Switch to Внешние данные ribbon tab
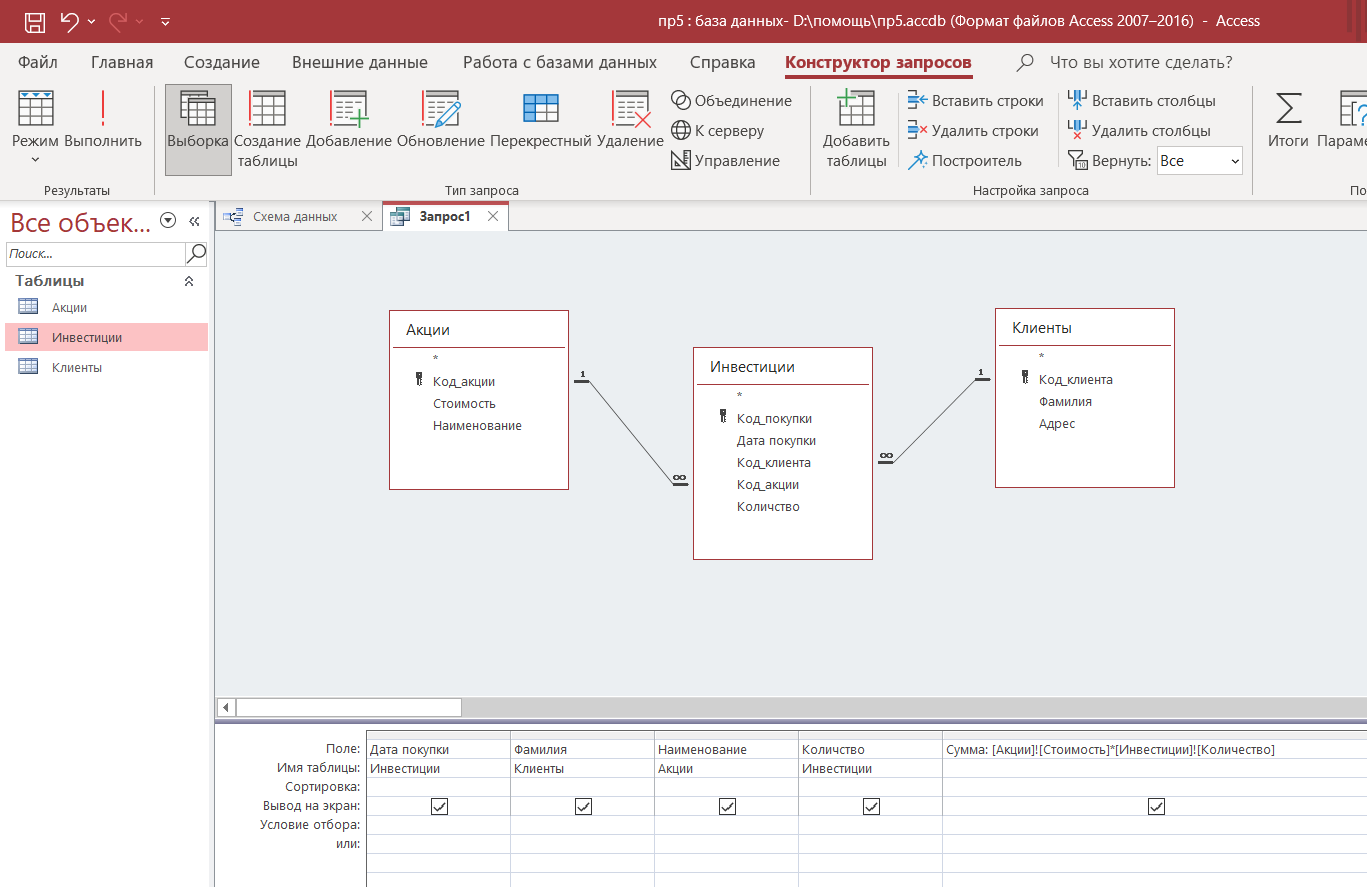 [360, 62]
